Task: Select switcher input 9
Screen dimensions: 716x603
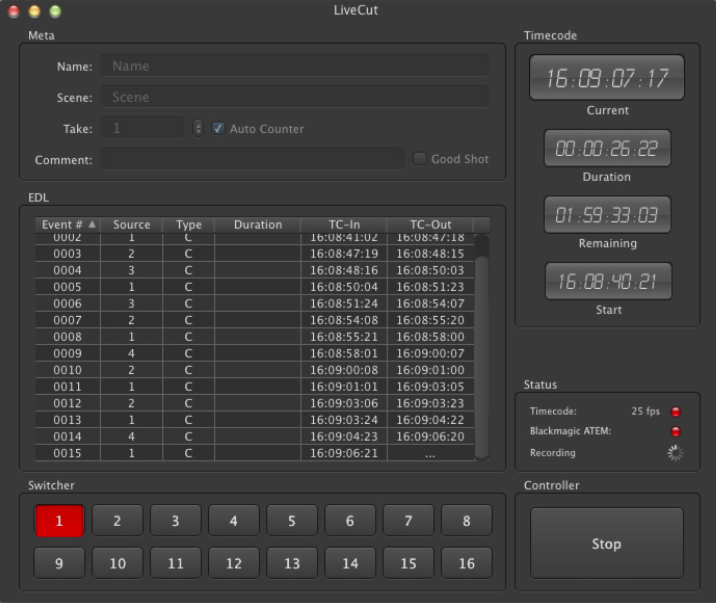Action: (x=59, y=563)
